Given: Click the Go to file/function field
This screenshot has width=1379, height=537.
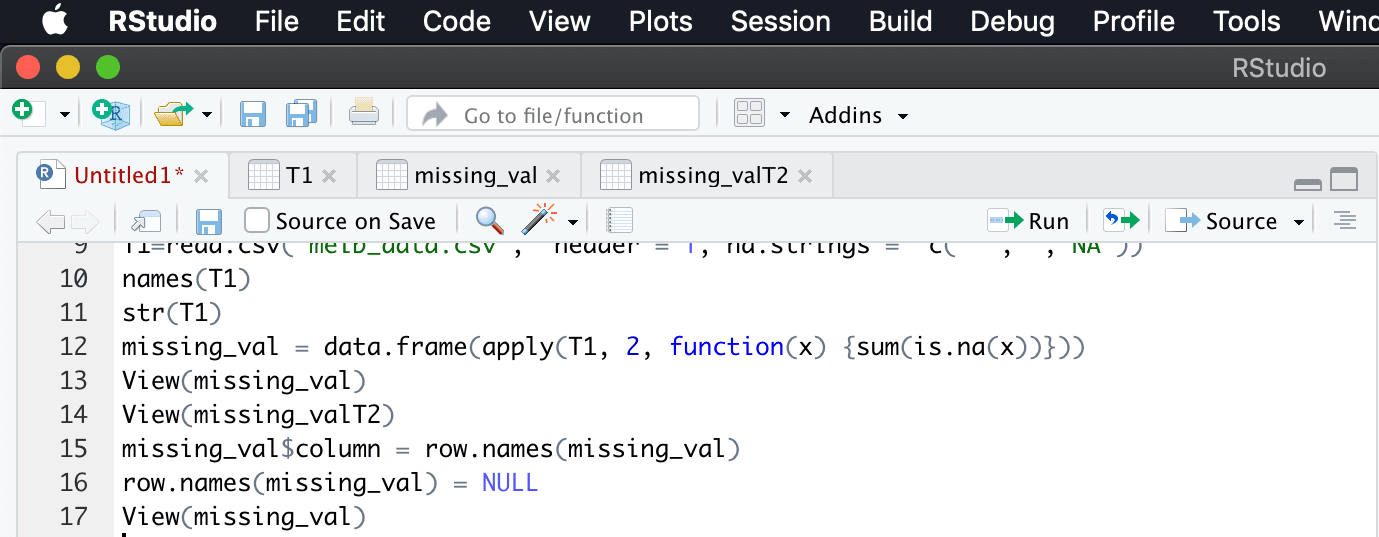Looking at the screenshot, I should [x=553, y=114].
